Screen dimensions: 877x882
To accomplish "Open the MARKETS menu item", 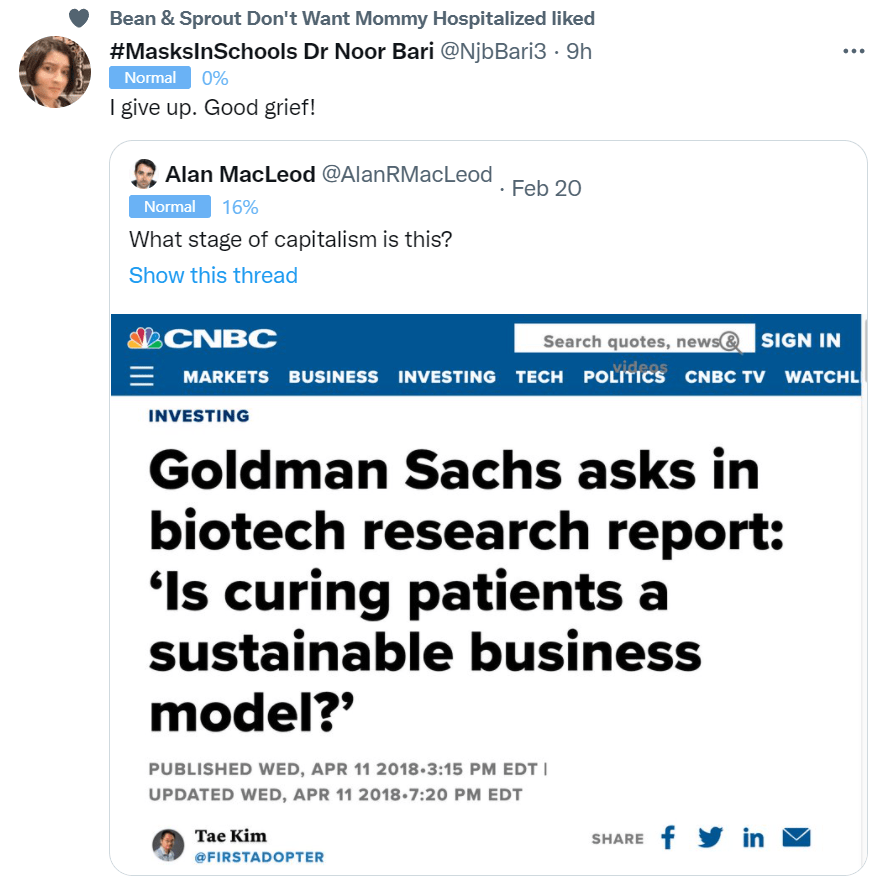I will 226,377.
